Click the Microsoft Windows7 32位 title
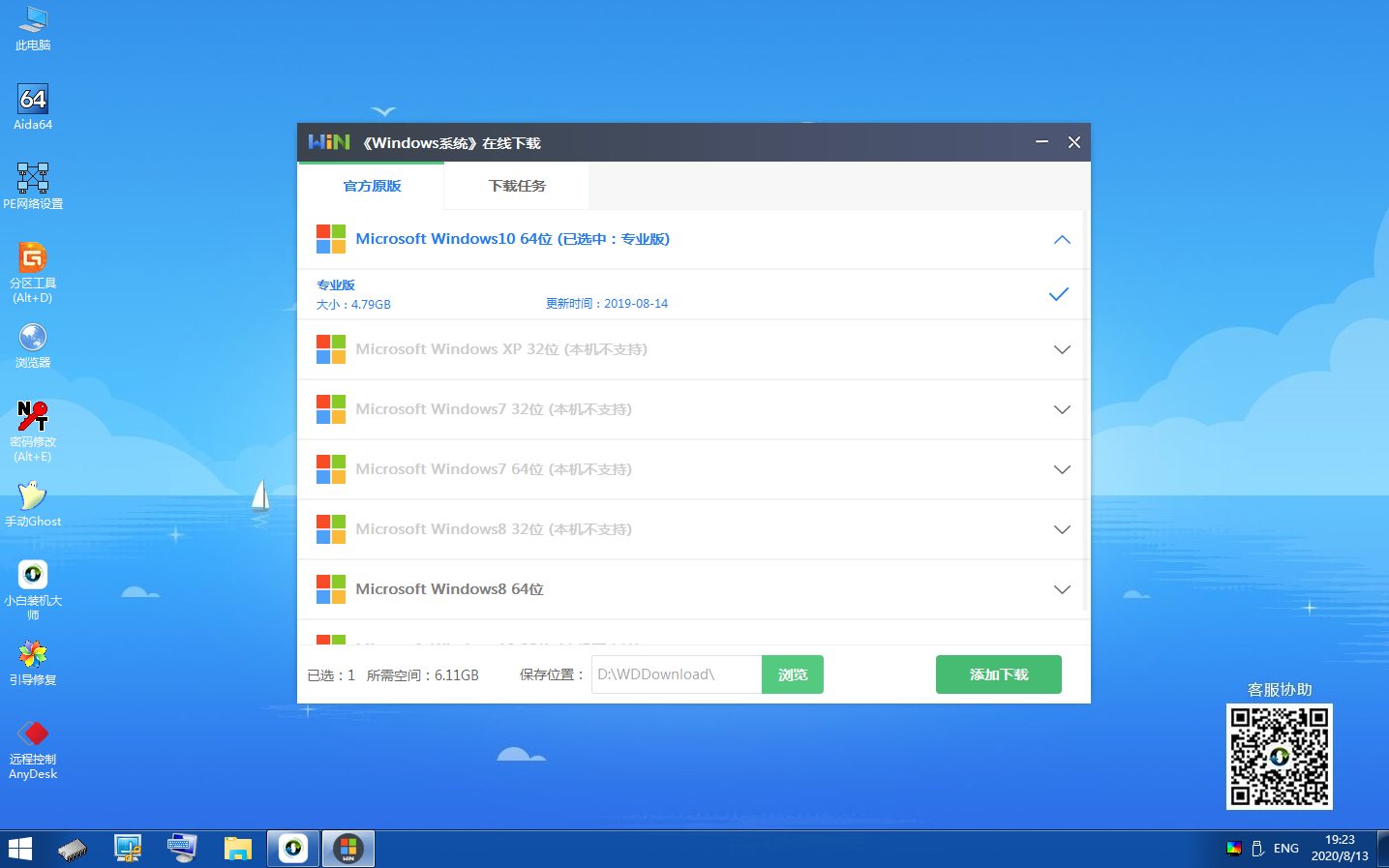Image resolution: width=1389 pixels, height=868 pixels. 494,409
